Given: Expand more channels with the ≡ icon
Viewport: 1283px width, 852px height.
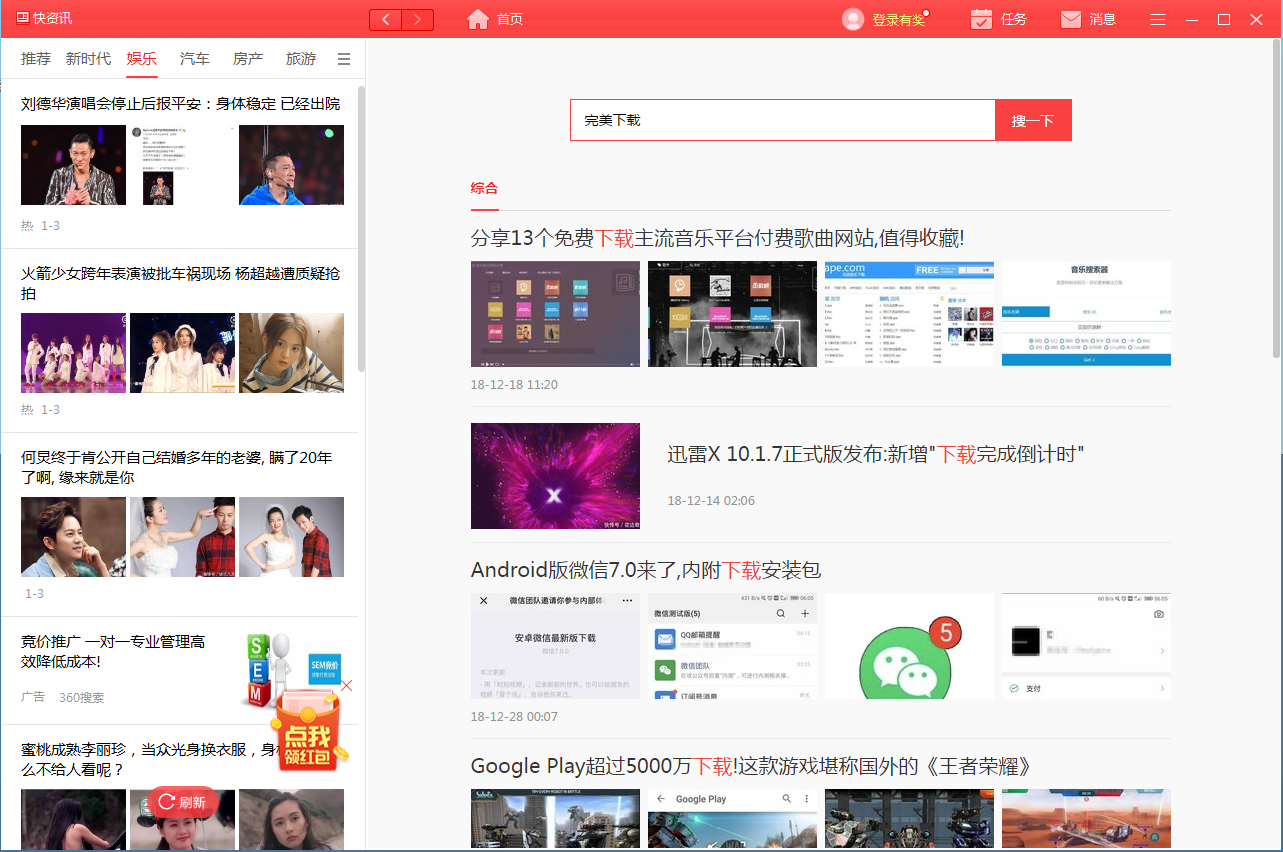Looking at the screenshot, I should click(x=343, y=59).
